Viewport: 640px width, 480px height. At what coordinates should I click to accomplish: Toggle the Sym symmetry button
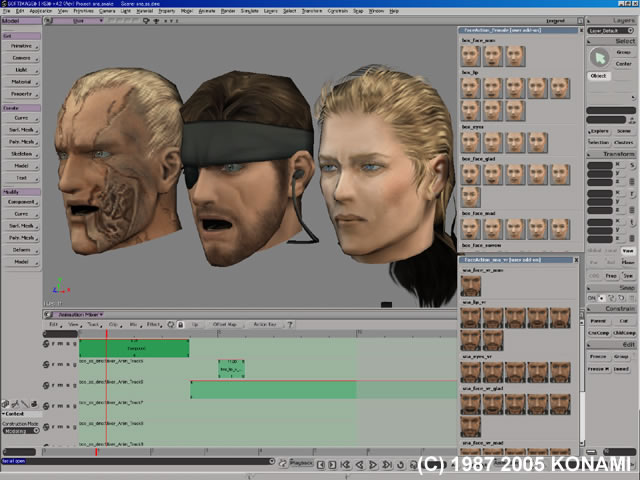pos(628,276)
